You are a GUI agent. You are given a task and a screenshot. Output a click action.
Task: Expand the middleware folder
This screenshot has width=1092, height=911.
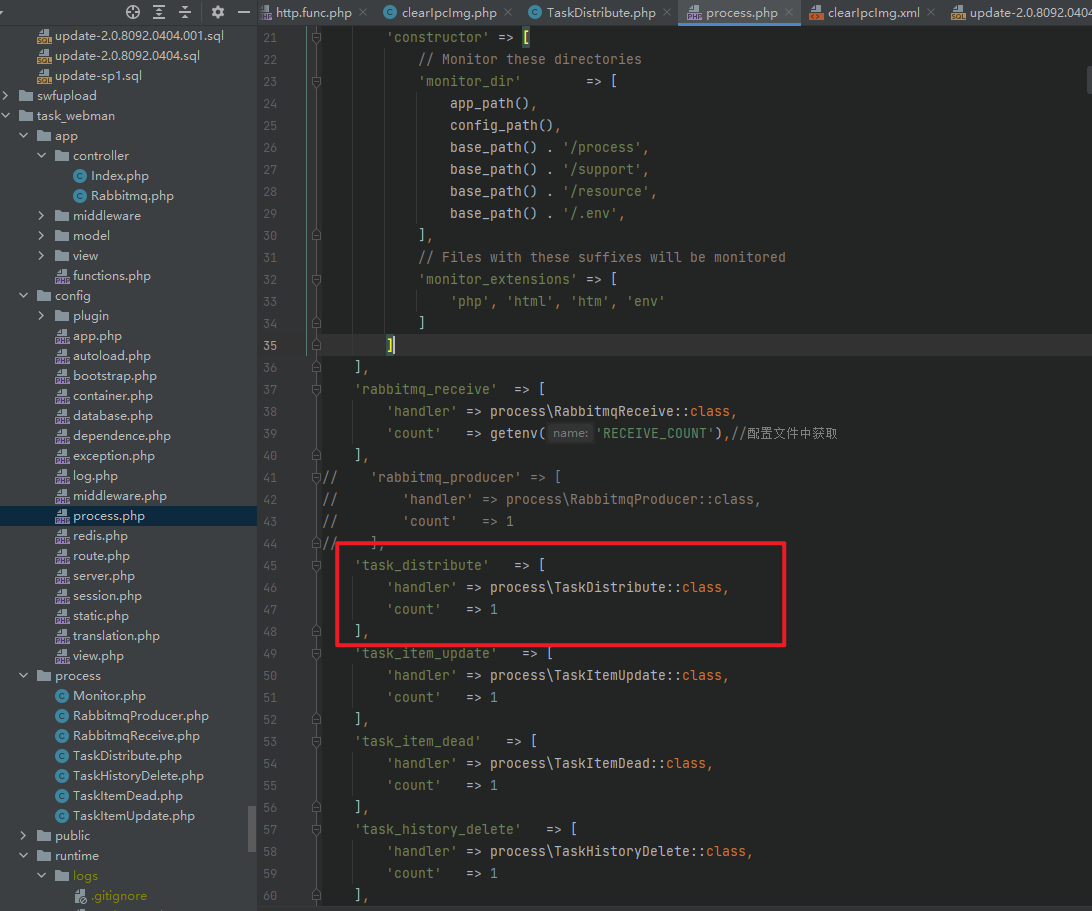[x=42, y=216]
